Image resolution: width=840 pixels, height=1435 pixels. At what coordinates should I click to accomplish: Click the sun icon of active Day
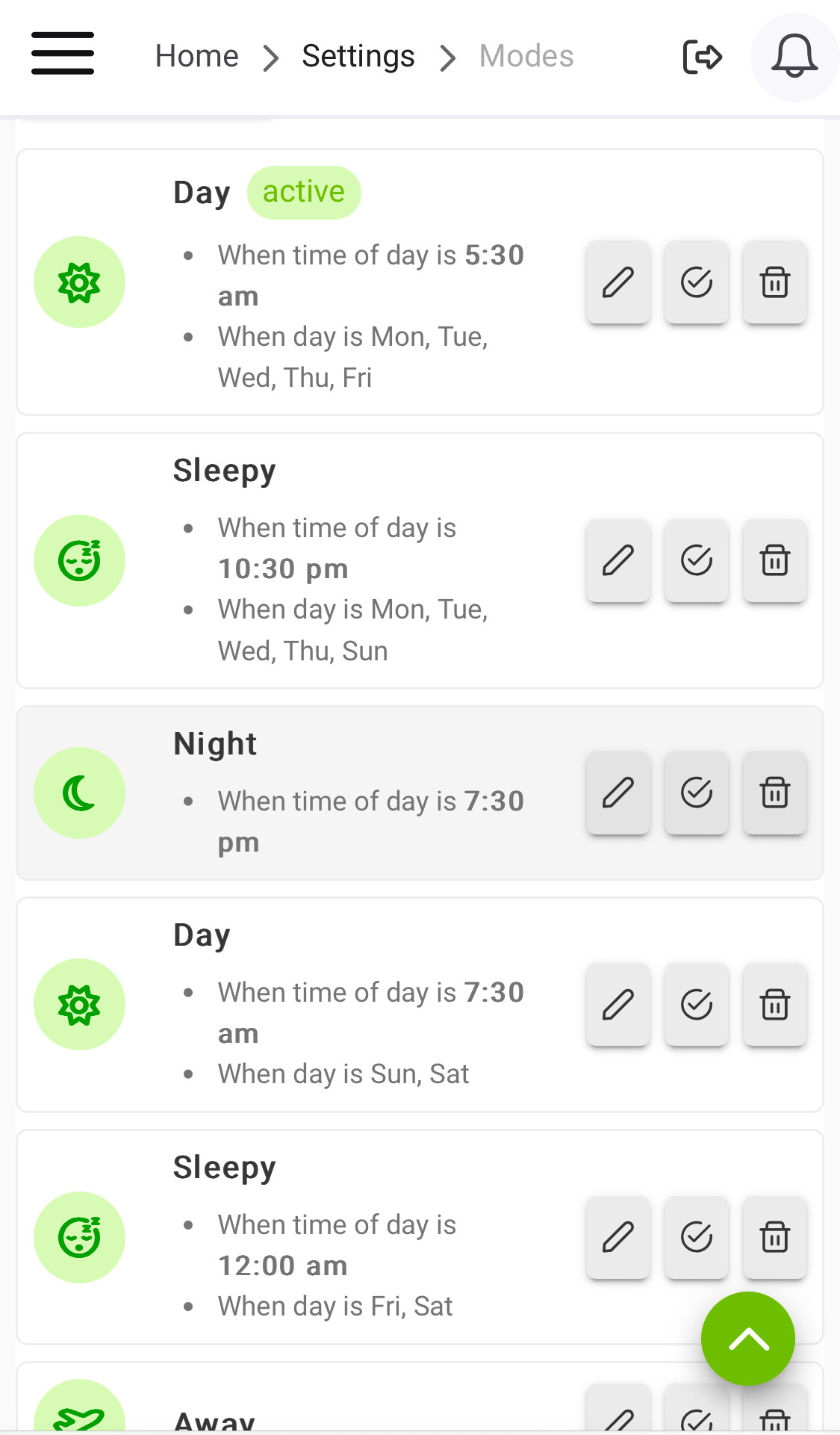click(x=79, y=282)
